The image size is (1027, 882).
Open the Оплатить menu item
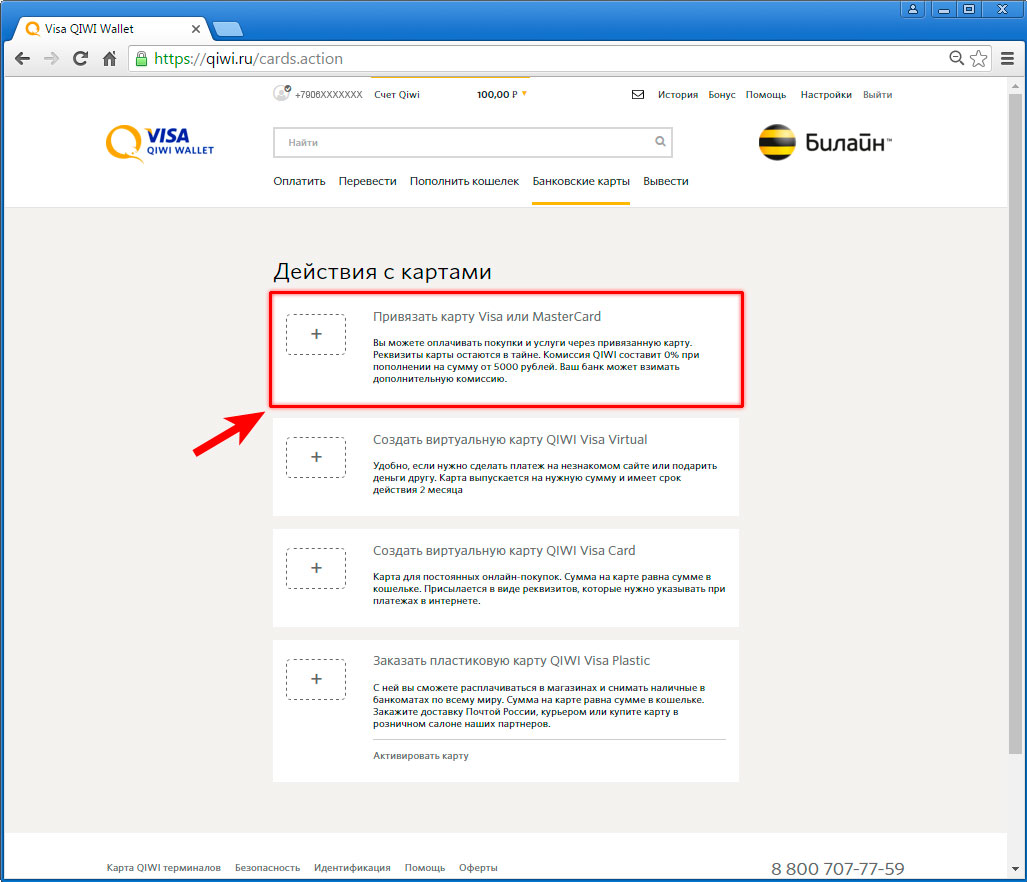[299, 181]
